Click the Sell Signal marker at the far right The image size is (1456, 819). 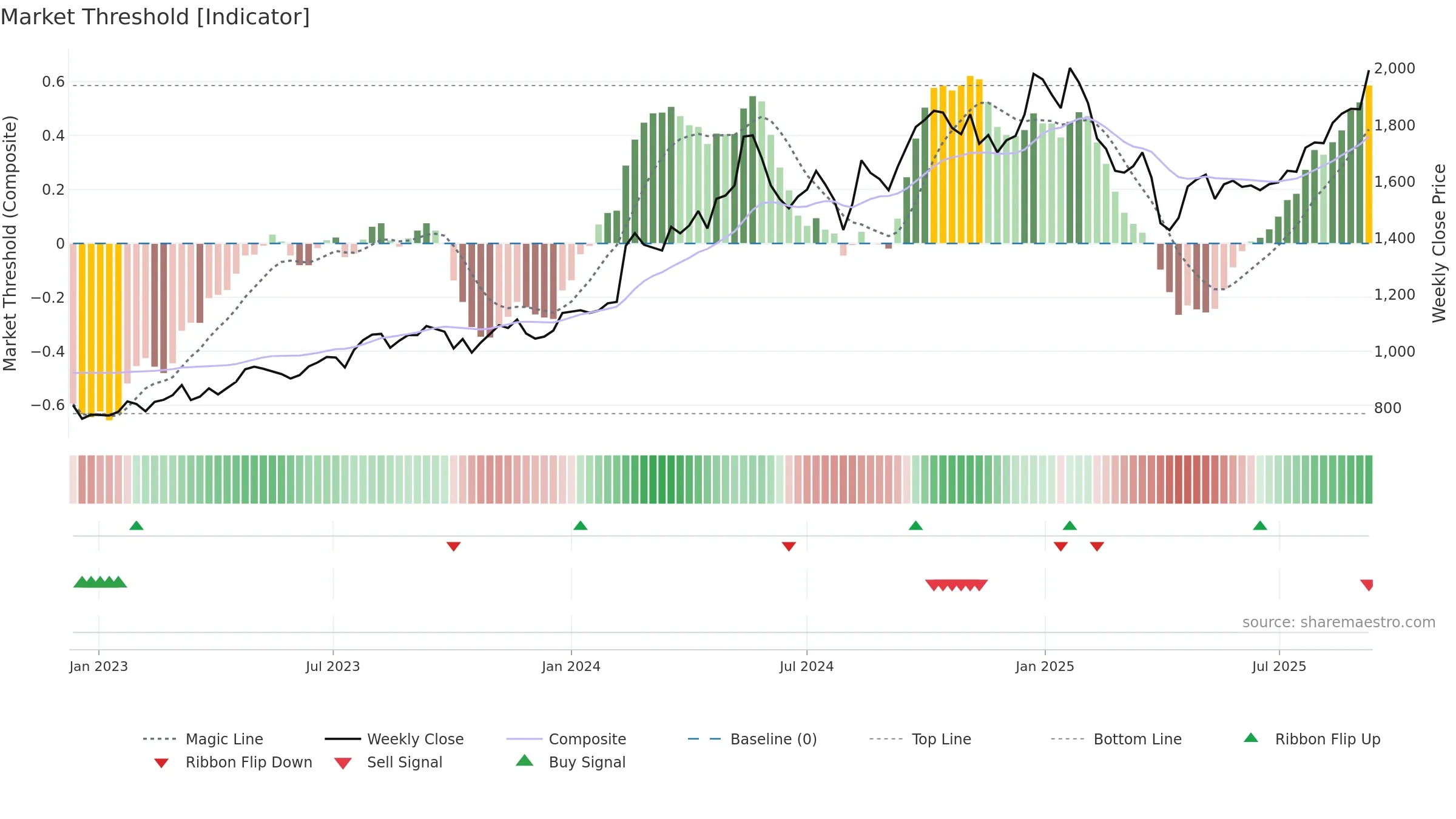coord(1367,585)
